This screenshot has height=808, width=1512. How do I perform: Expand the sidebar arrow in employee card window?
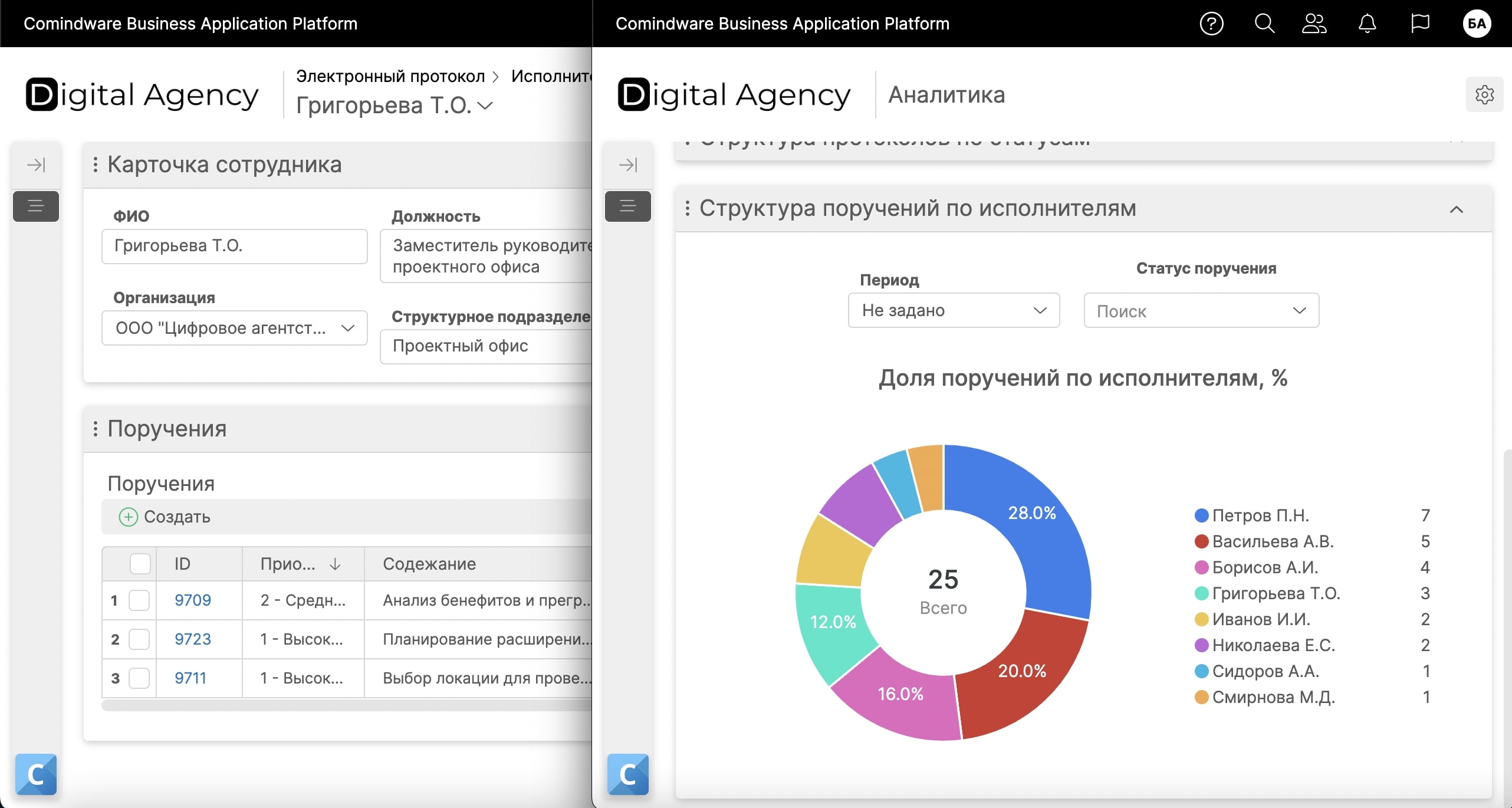click(x=36, y=165)
